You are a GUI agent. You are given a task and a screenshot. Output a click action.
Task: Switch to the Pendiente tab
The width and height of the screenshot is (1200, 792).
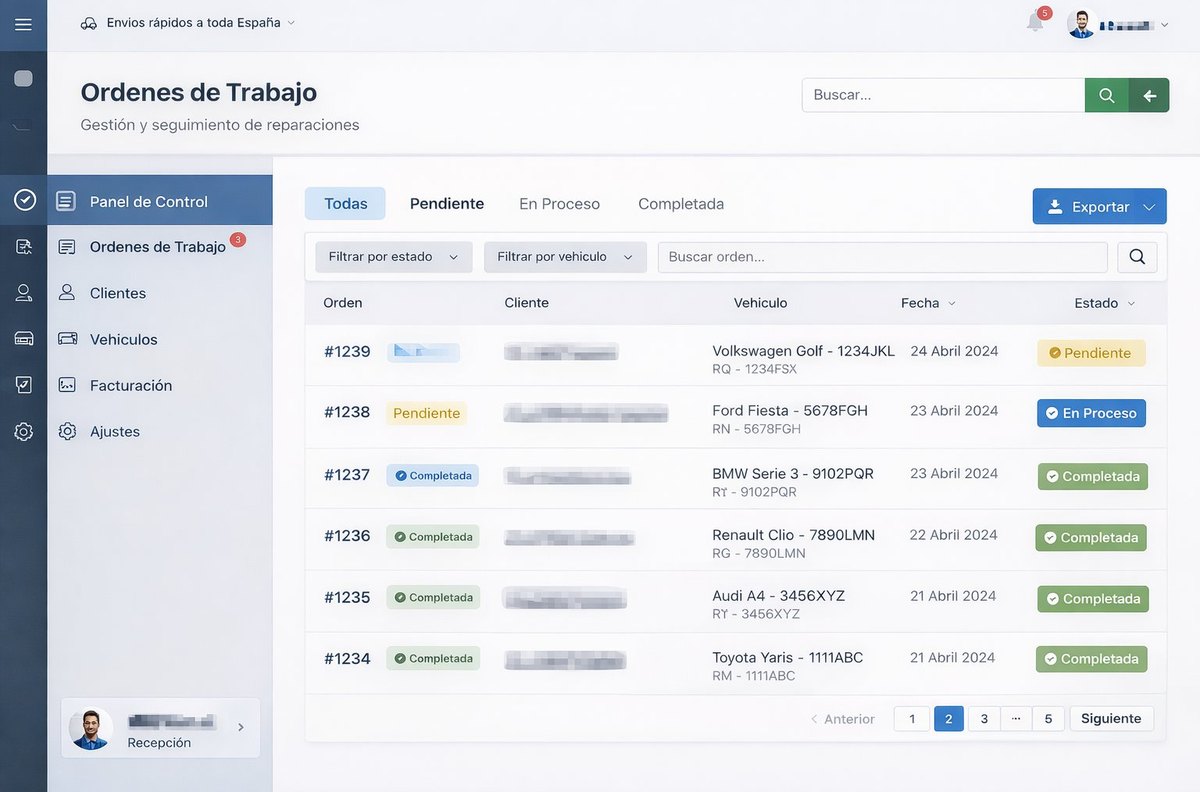446,203
